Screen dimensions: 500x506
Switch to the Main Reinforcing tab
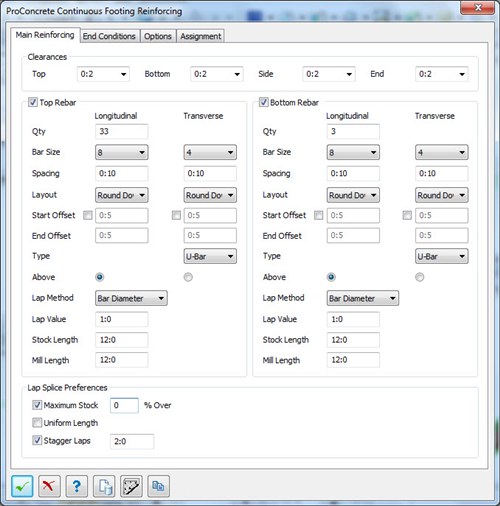click(45, 35)
